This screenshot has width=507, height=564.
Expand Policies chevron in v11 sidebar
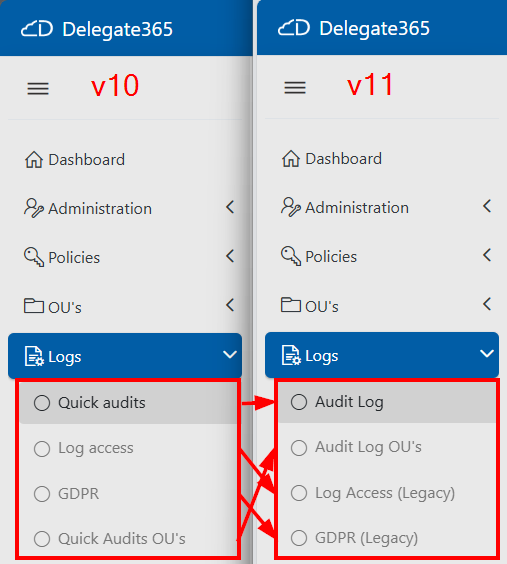pyautogui.click(x=487, y=255)
